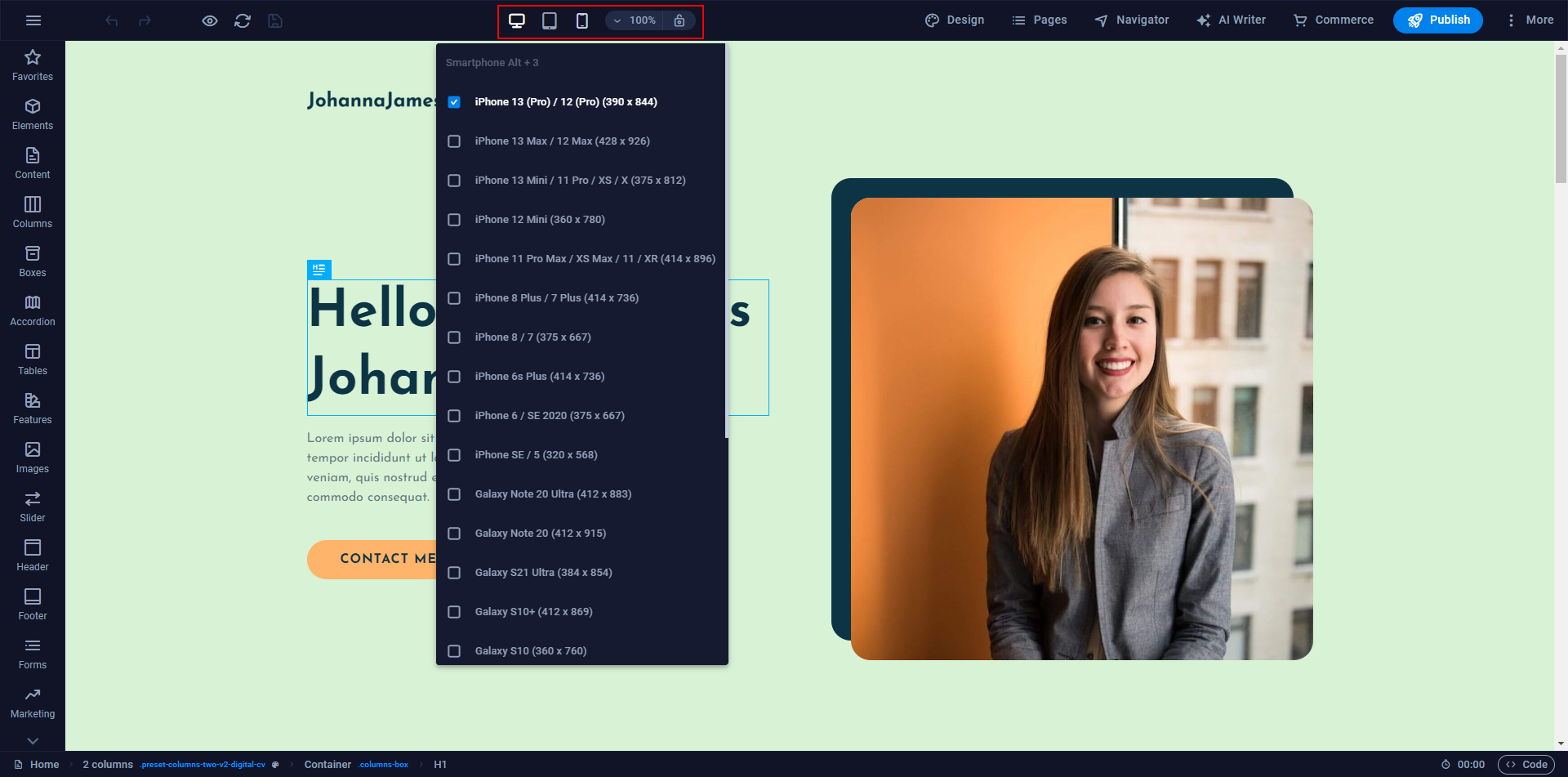The image size is (1568, 777).
Task: Open the Header blocks panel
Action: [x=33, y=556]
